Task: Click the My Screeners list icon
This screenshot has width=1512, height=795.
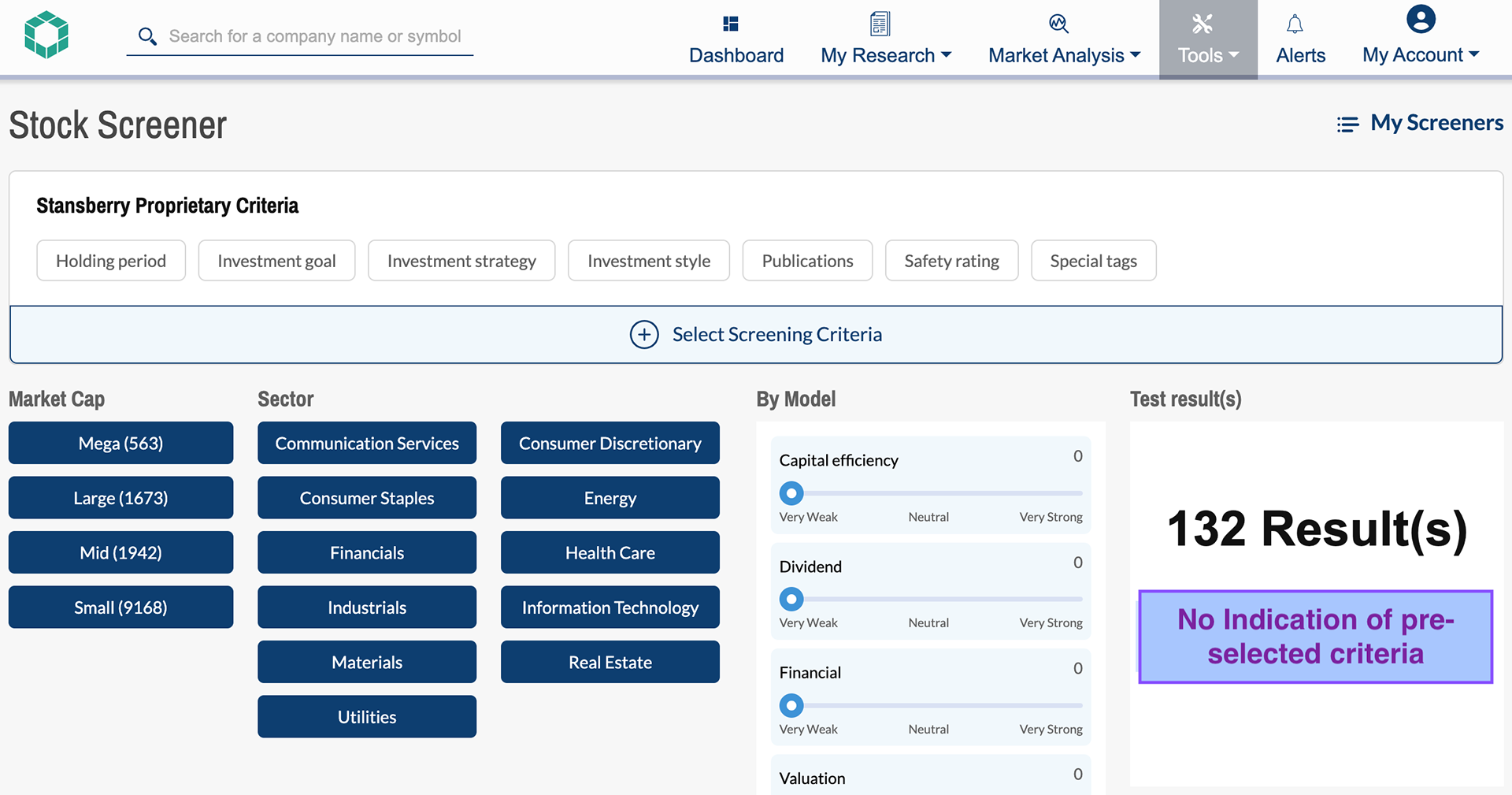Action: point(1347,124)
